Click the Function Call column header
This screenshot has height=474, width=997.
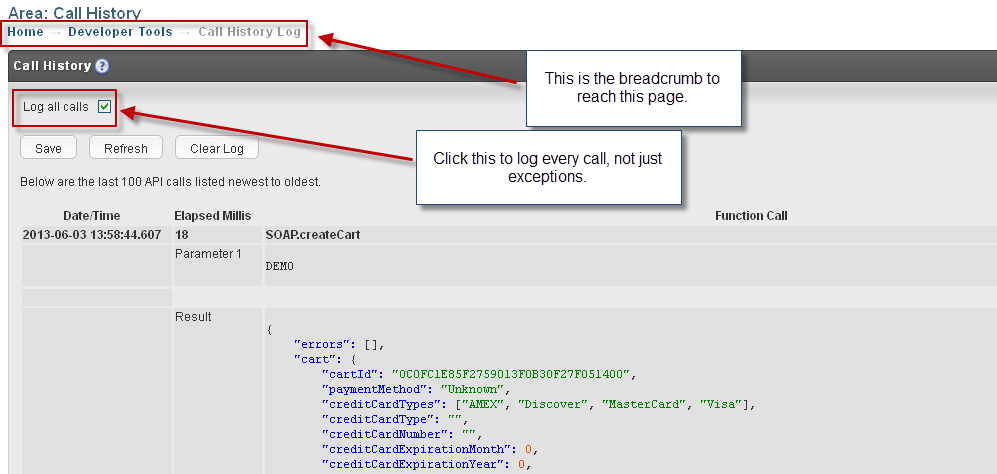point(751,216)
